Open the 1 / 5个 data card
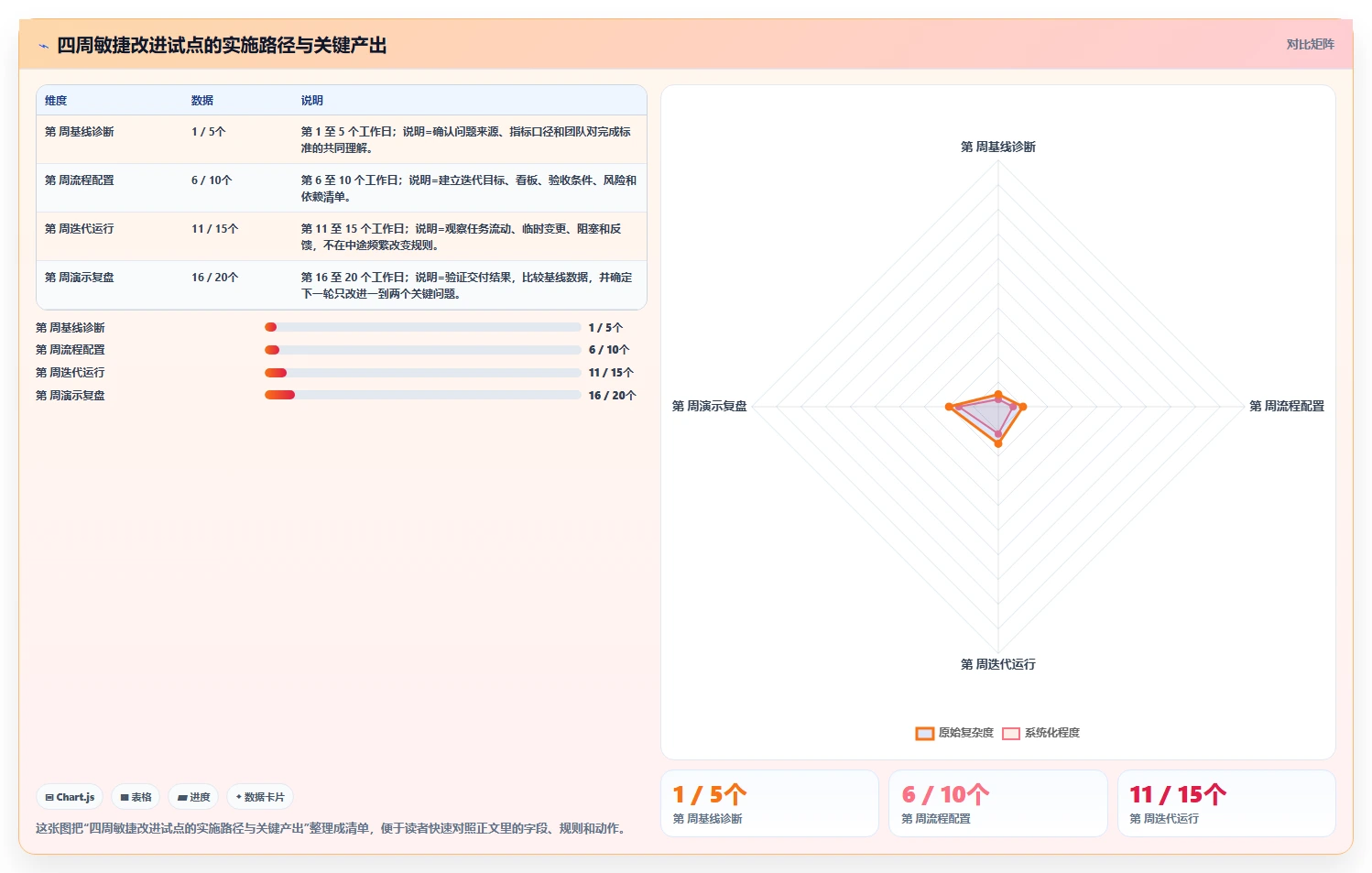Screen dimensions: 1372x873 (x=769, y=803)
